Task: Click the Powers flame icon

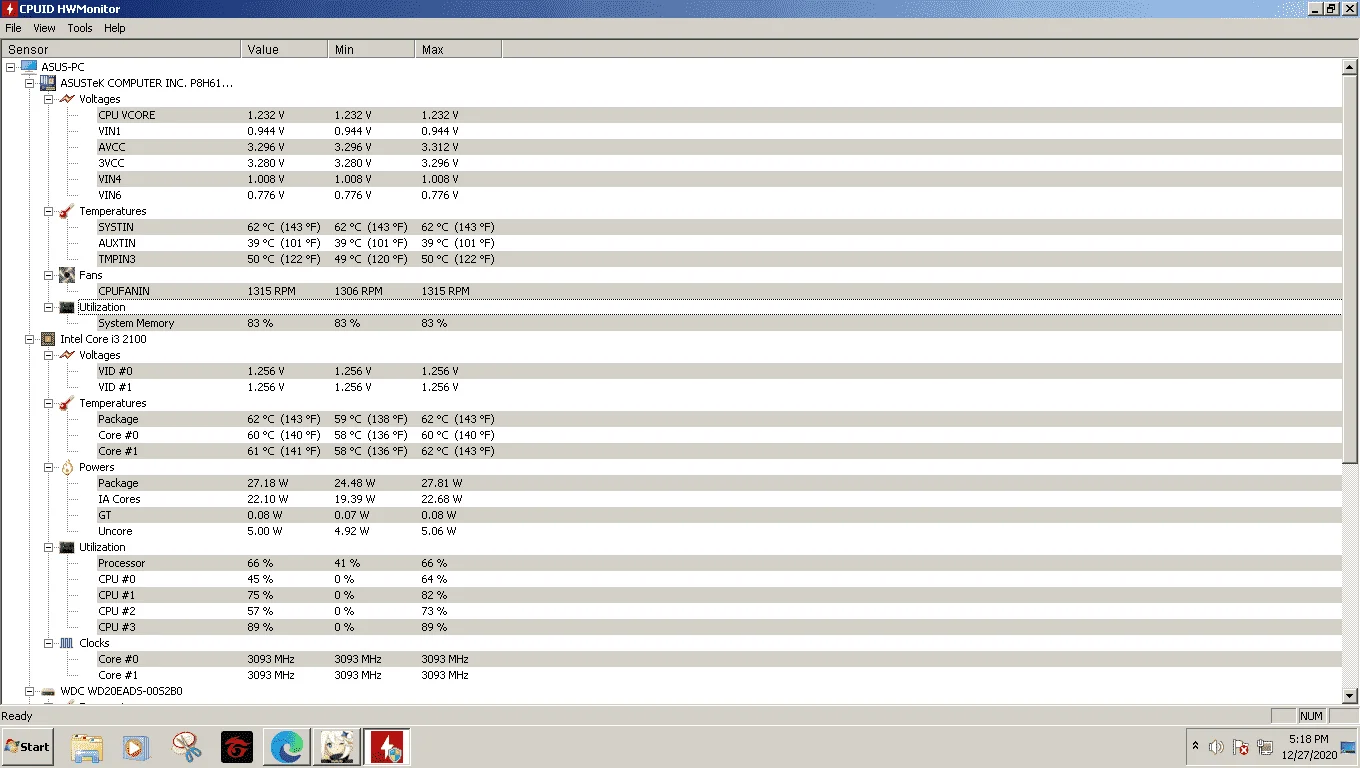Action: 67,467
